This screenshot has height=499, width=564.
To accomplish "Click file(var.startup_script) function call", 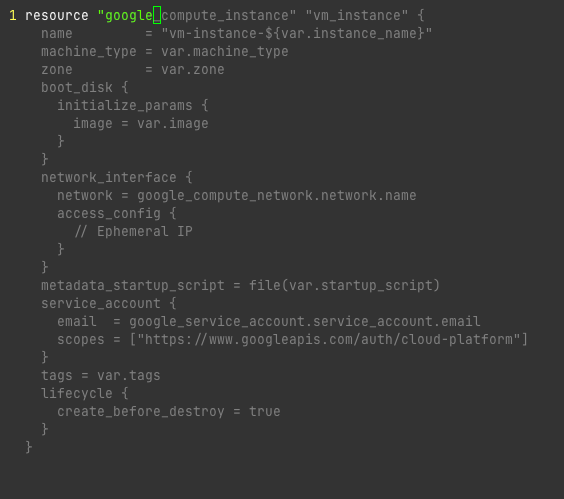I will click(344, 285).
